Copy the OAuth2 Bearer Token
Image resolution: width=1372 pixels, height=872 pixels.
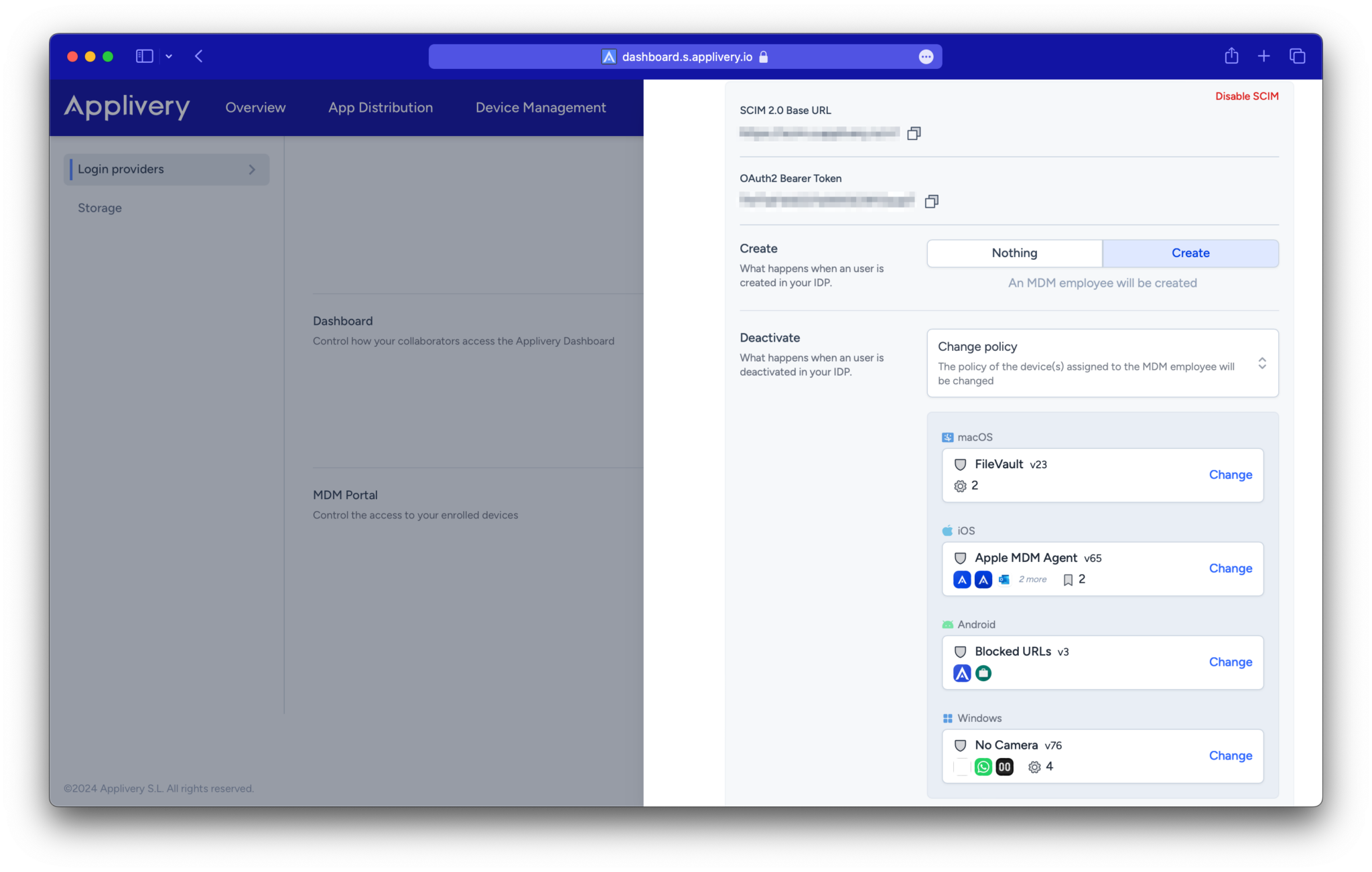pyautogui.click(x=931, y=201)
